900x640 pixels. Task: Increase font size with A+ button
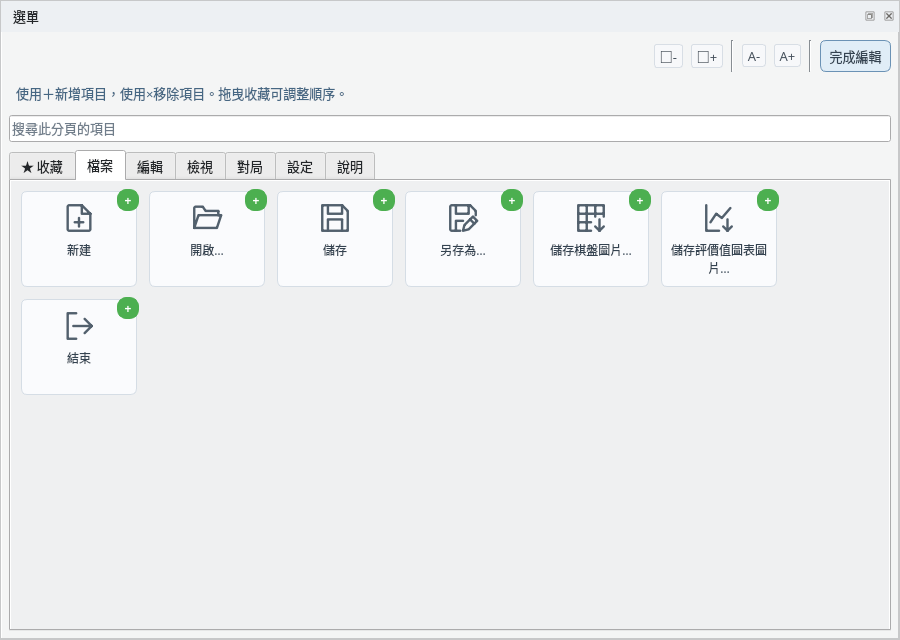(787, 56)
